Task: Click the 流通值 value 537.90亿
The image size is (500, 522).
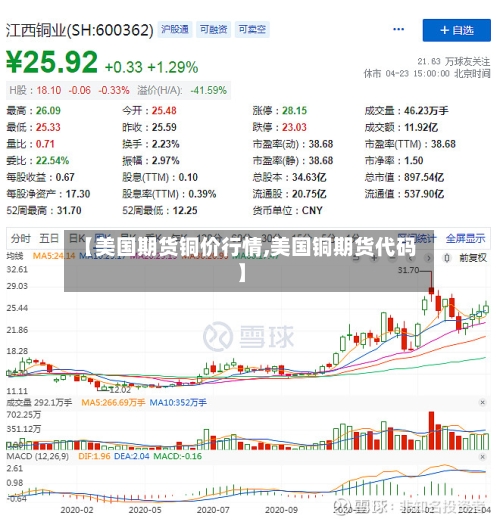Action: point(424,194)
